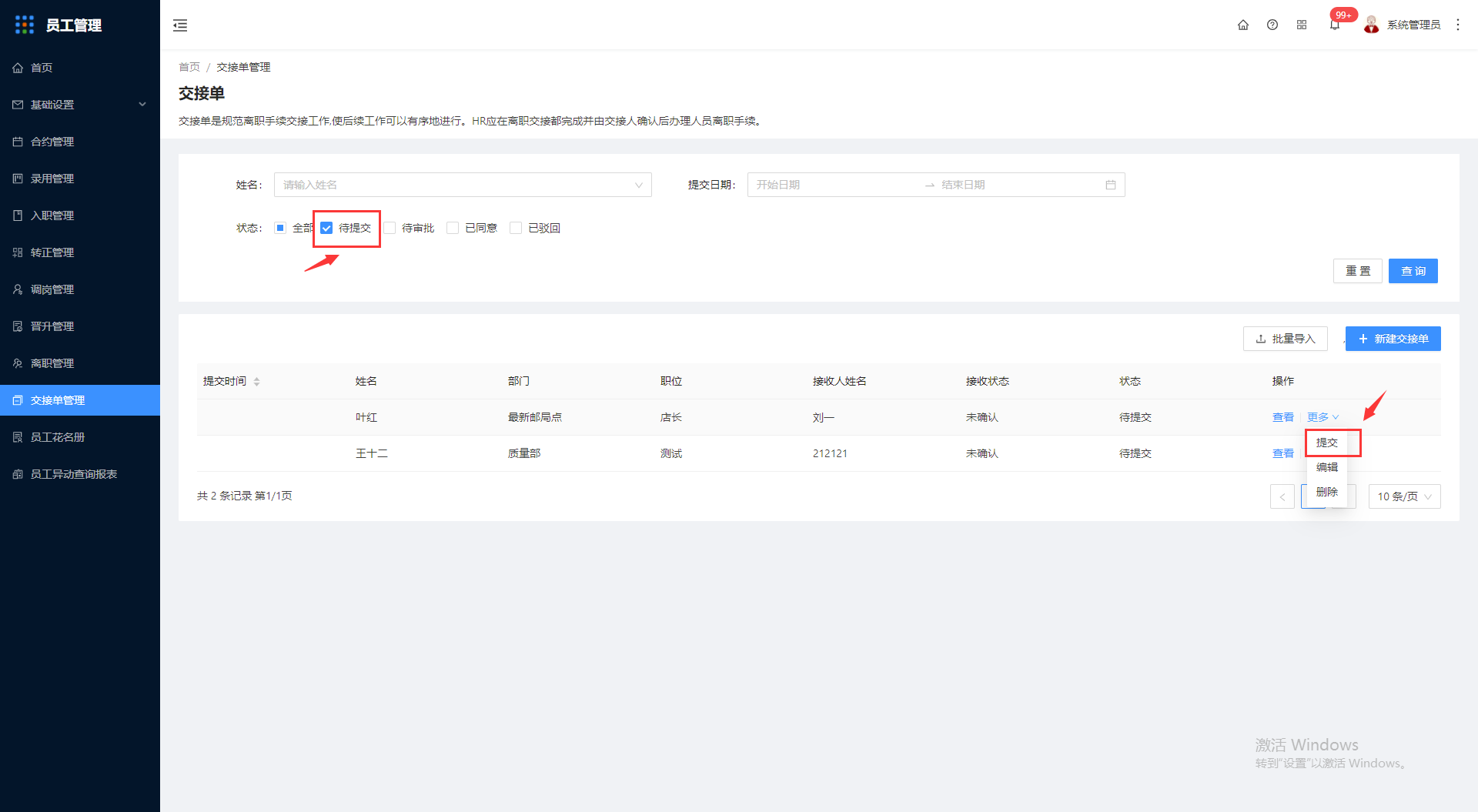1478x812 pixels.
Task: Toggle the 全部 status checkbox
Action: 280,228
